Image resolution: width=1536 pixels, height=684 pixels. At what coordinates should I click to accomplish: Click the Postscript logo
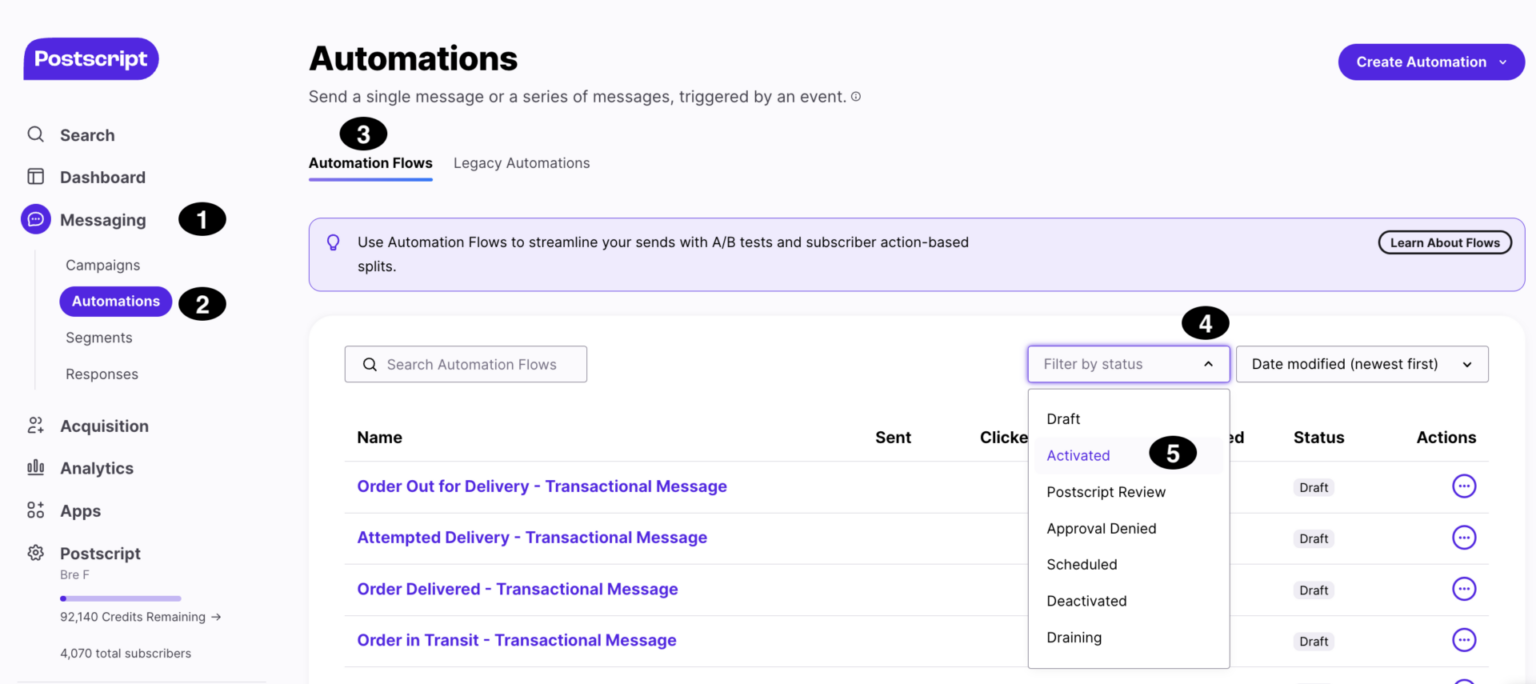(90, 58)
